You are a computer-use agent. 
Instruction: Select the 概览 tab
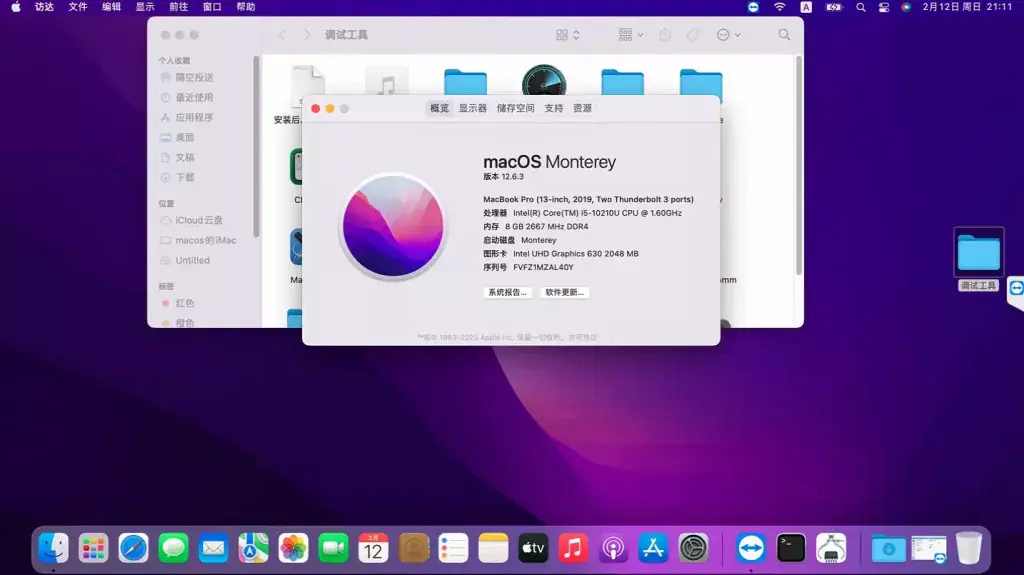[440, 108]
